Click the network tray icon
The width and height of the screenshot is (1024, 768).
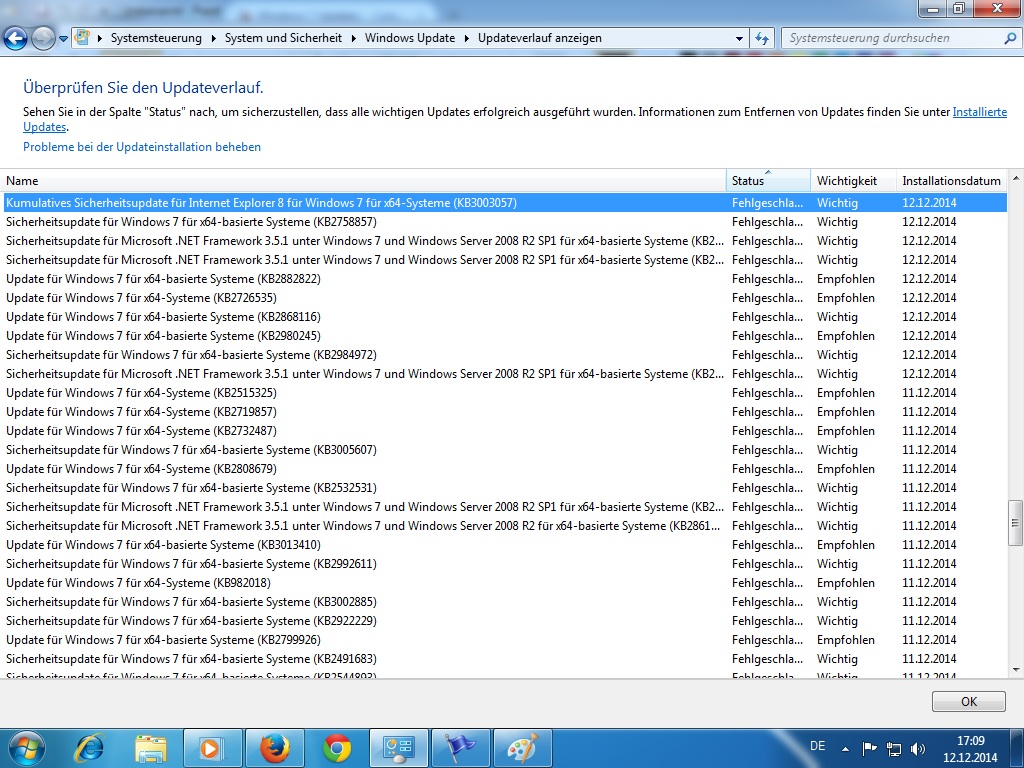point(893,748)
